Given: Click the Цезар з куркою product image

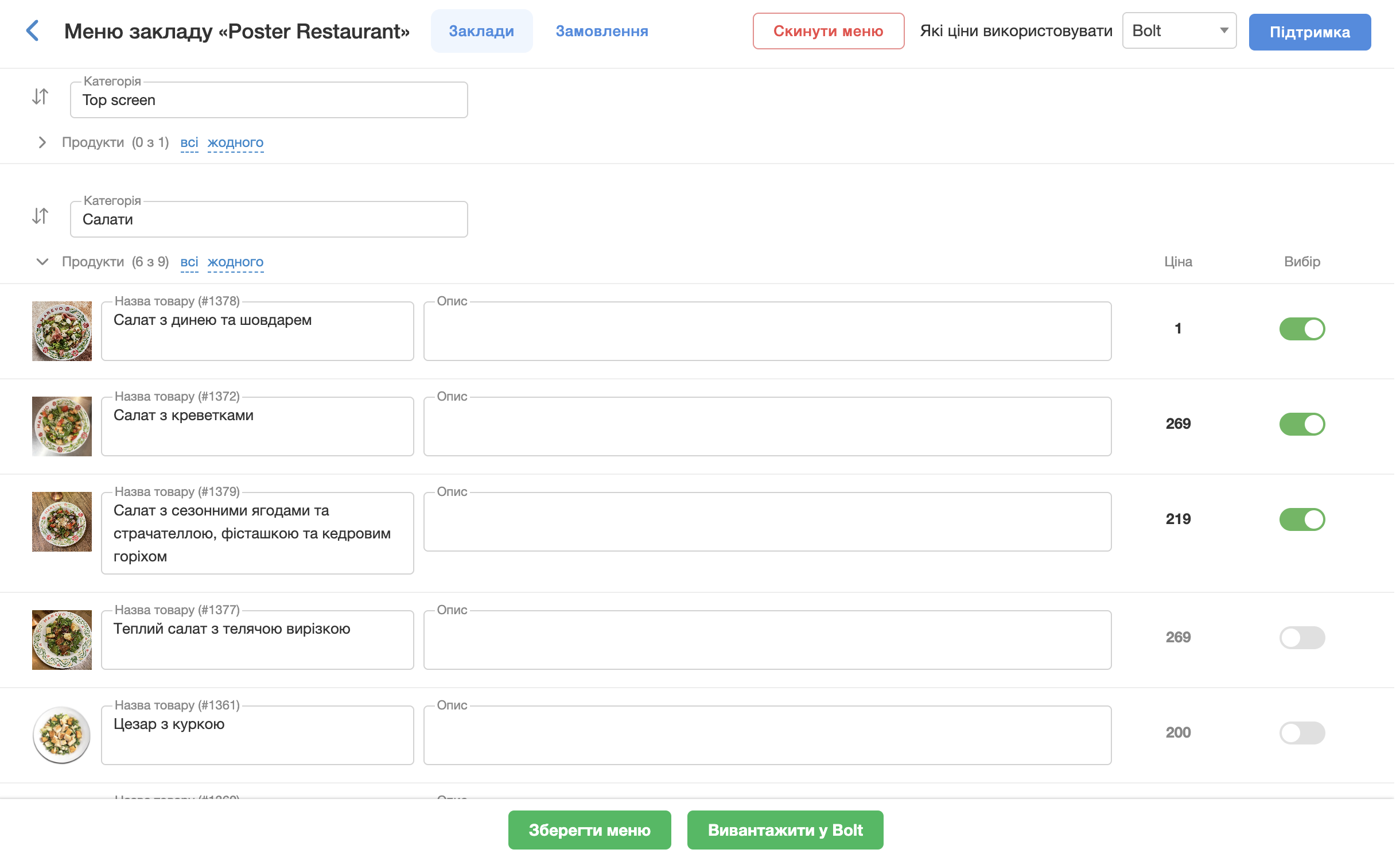Looking at the screenshot, I should pyautogui.click(x=62, y=735).
